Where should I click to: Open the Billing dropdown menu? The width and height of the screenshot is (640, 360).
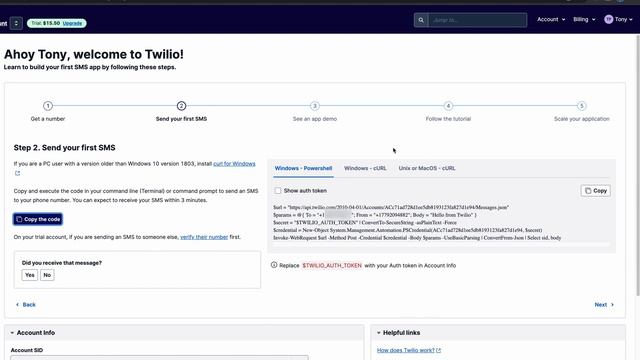pyautogui.click(x=584, y=19)
